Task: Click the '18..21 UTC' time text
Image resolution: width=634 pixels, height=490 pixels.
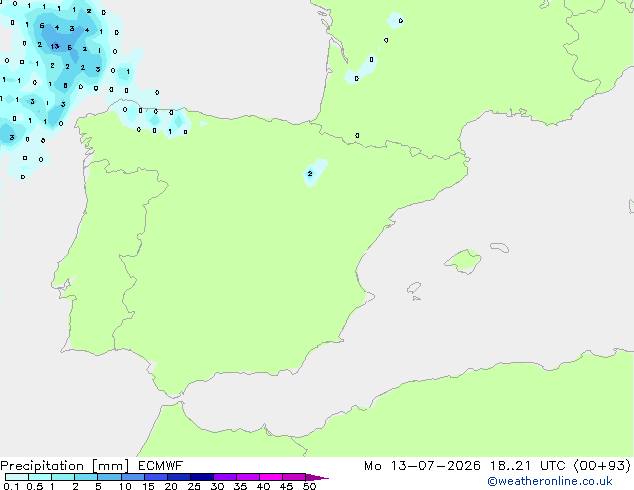Action: (x=527, y=466)
